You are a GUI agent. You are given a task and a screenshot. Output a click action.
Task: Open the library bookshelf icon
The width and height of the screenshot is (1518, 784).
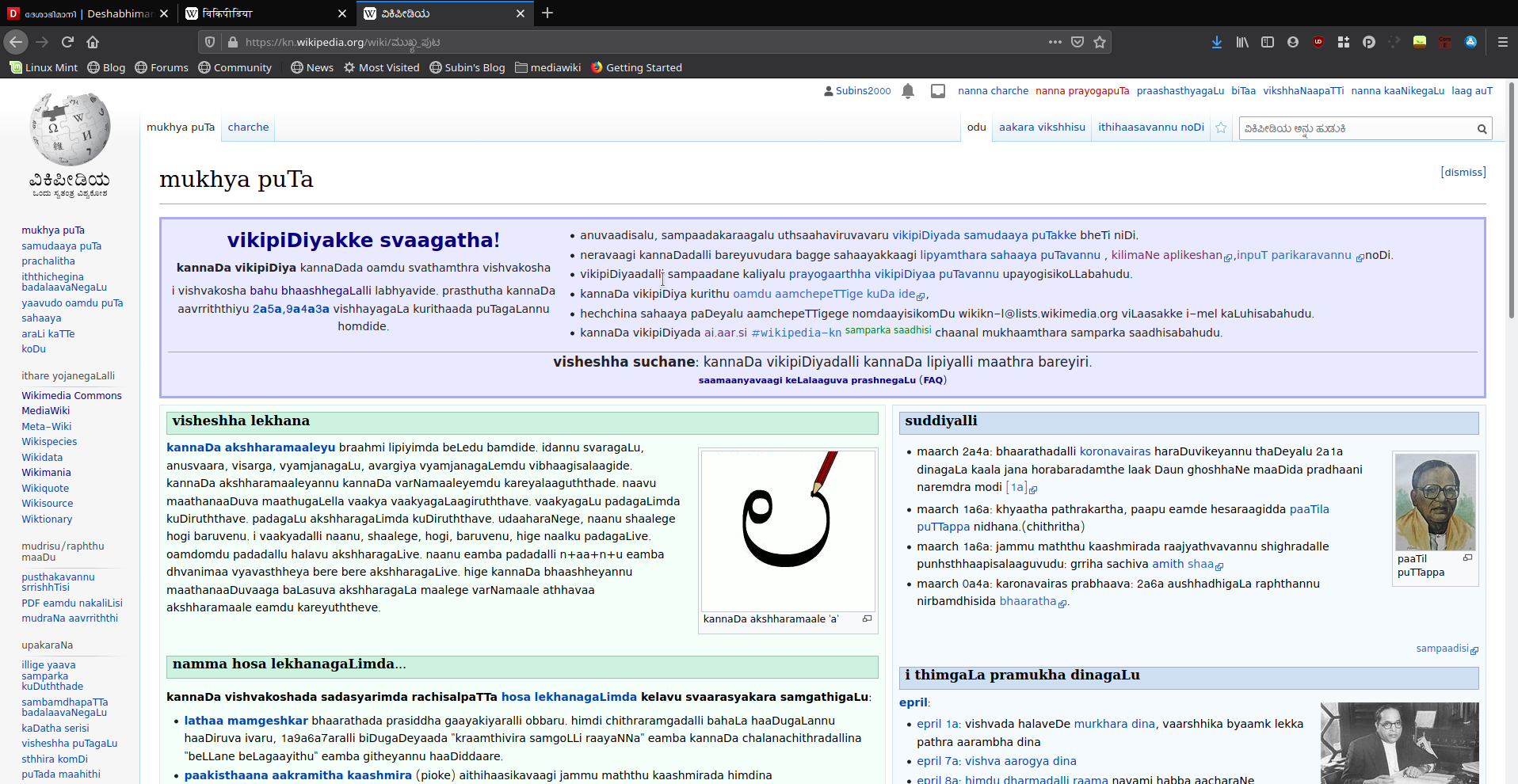1241,42
